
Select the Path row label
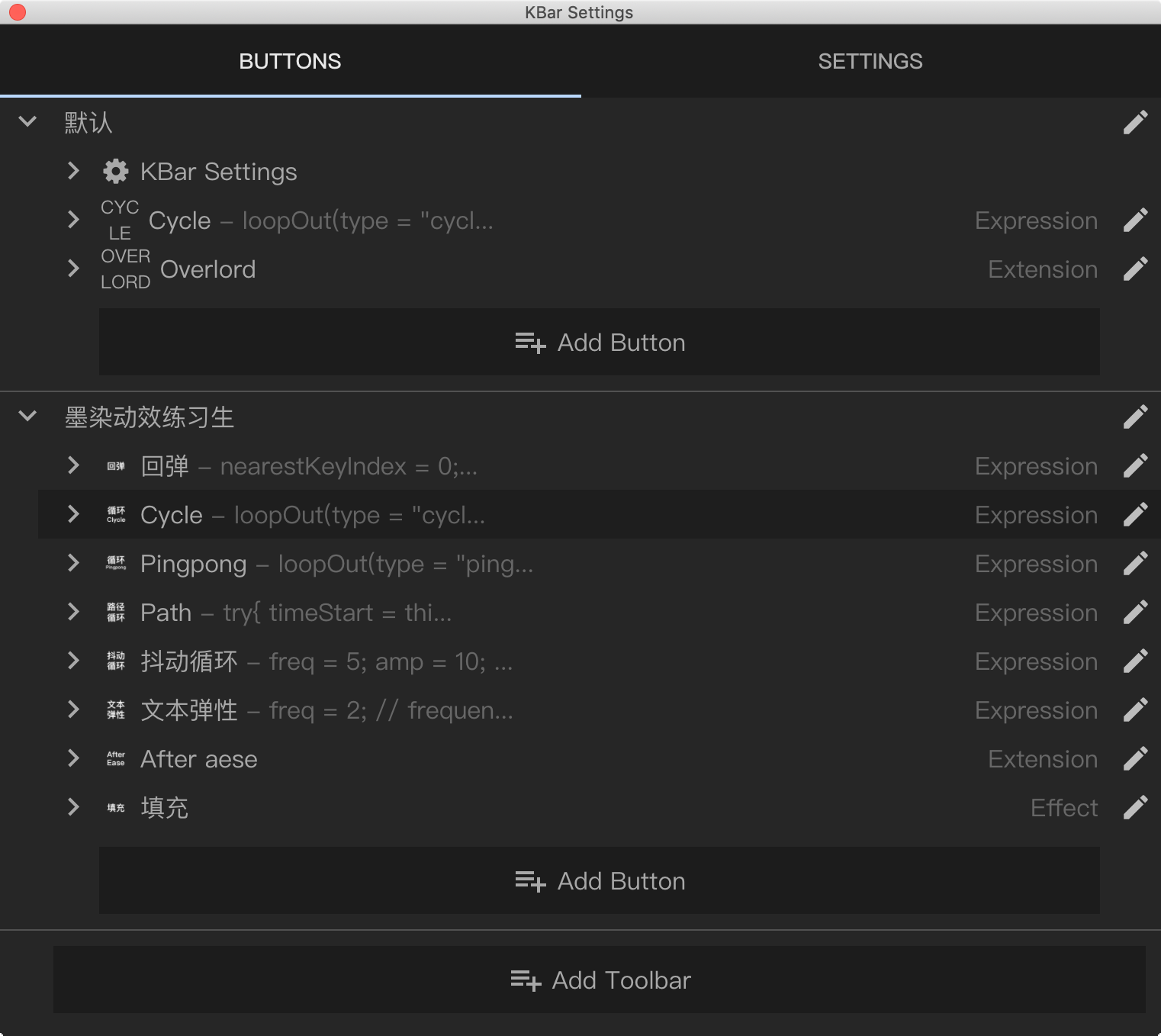click(166, 613)
